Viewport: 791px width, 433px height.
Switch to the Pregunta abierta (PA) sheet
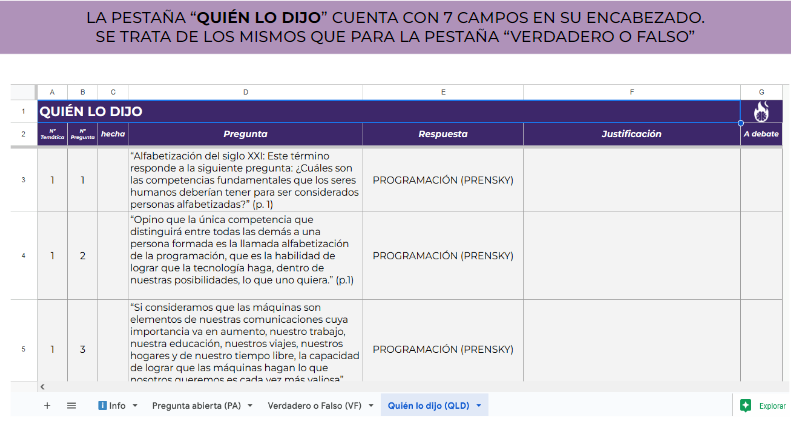coord(195,406)
